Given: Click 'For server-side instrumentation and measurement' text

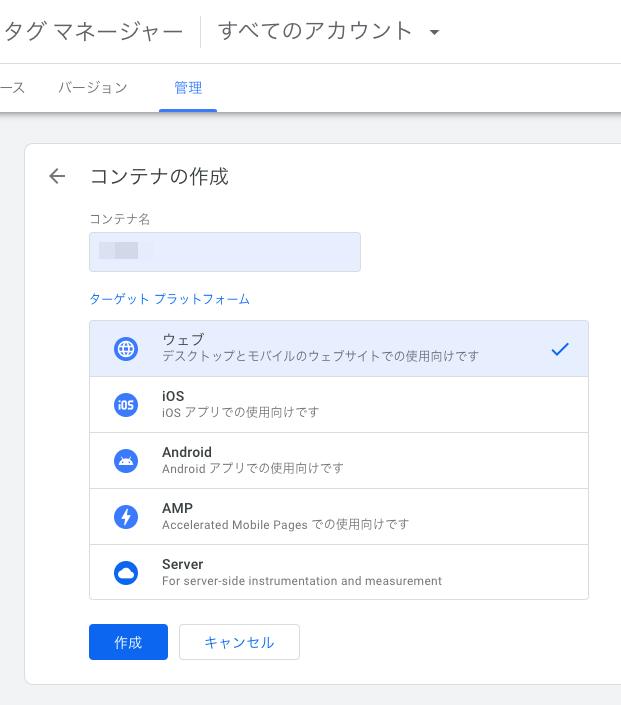Looking at the screenshot, I should coord(302,581).
